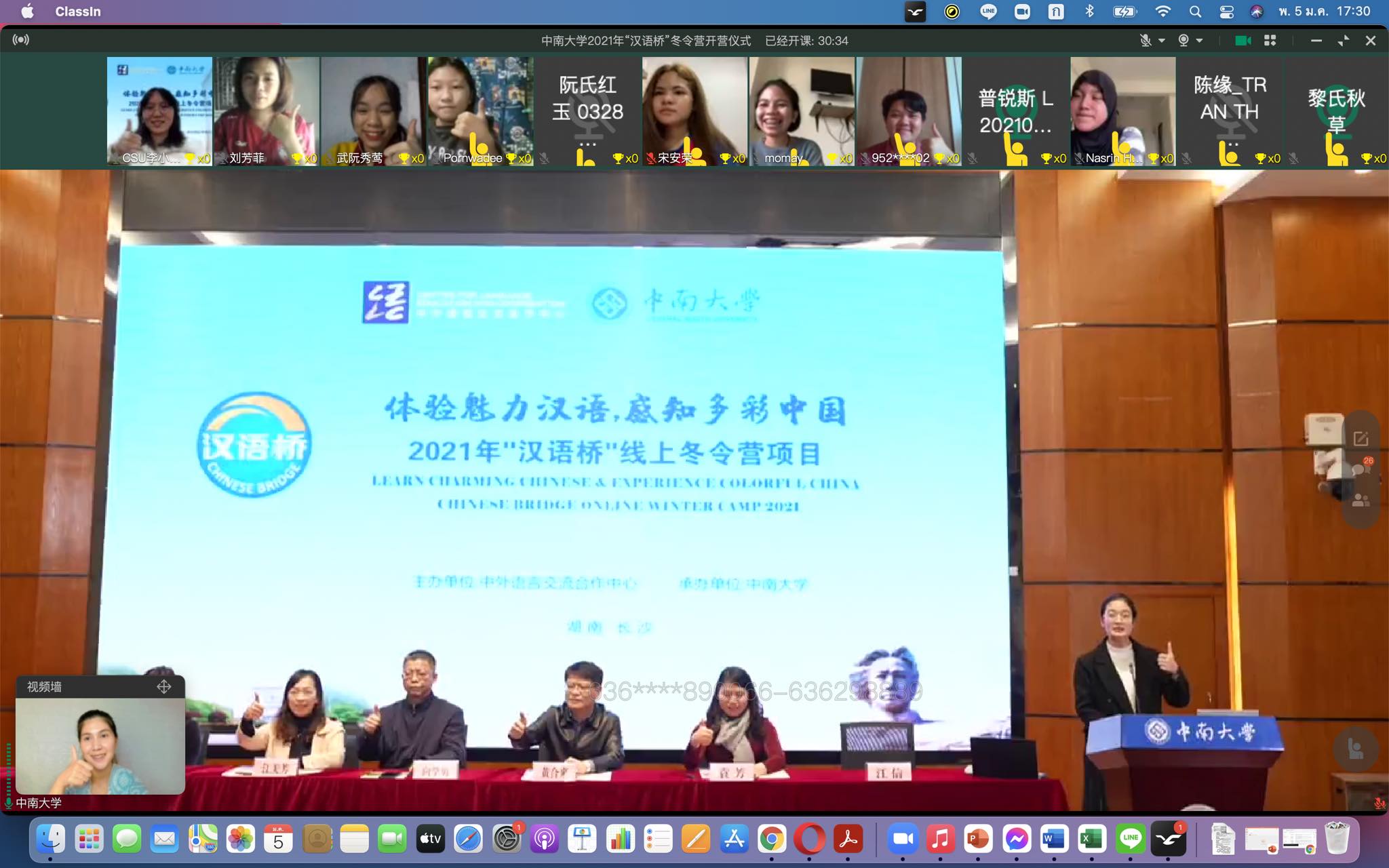This screenshot has height=868, width=1389.
Task: Click the broadcast signal icon
Action: click(x=21, y=40)
